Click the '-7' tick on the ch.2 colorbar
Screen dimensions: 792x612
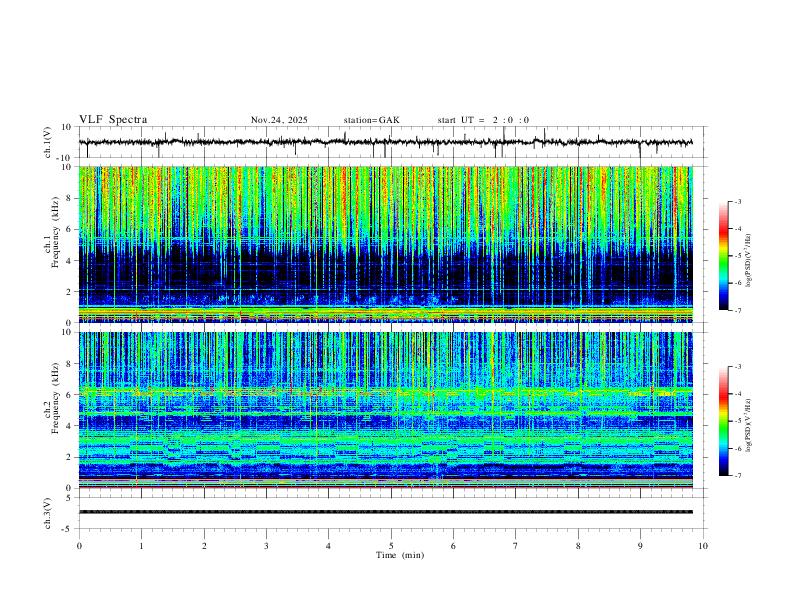click(x=738, y=476)
